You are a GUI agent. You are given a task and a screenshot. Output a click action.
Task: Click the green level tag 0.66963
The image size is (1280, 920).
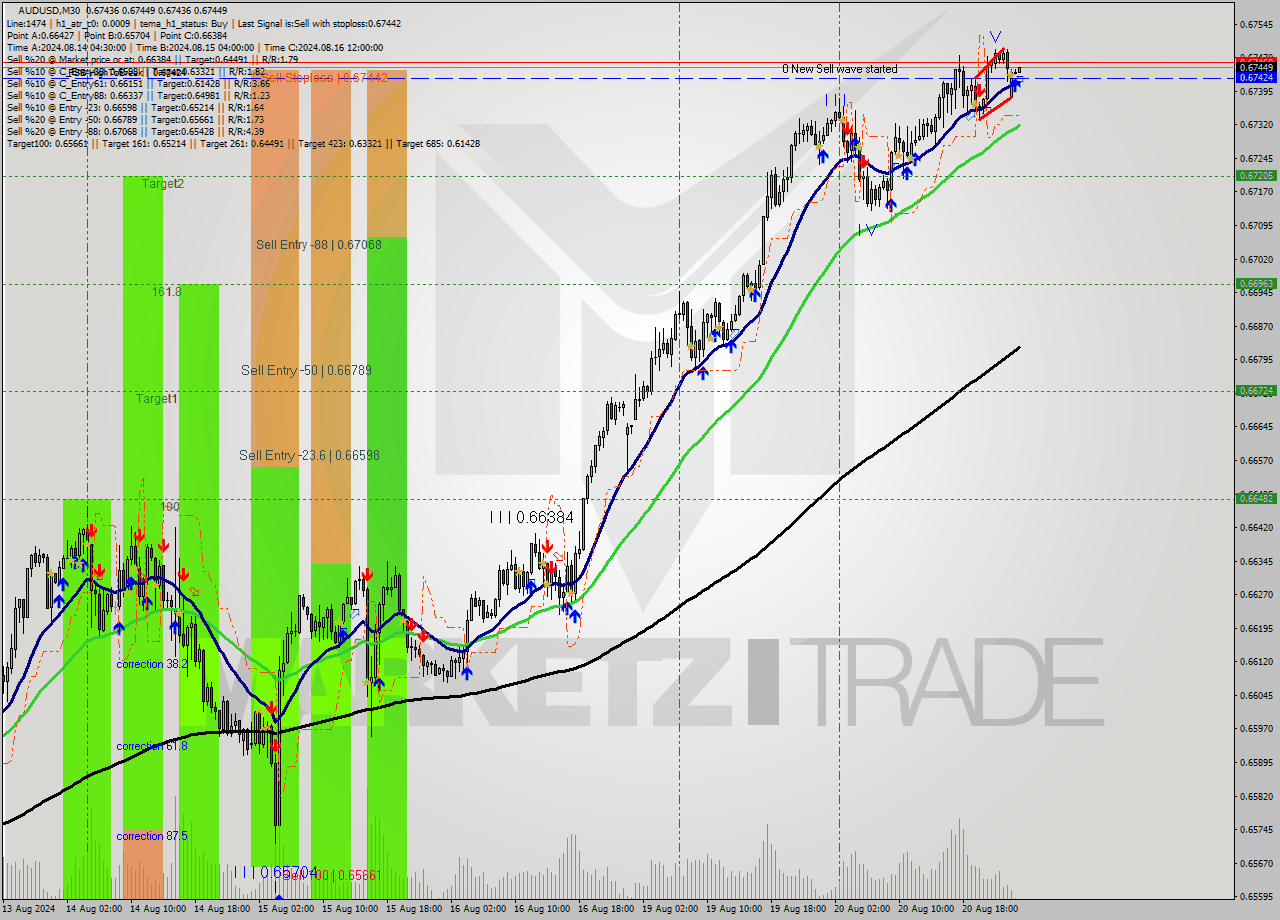coord(1256,283)
